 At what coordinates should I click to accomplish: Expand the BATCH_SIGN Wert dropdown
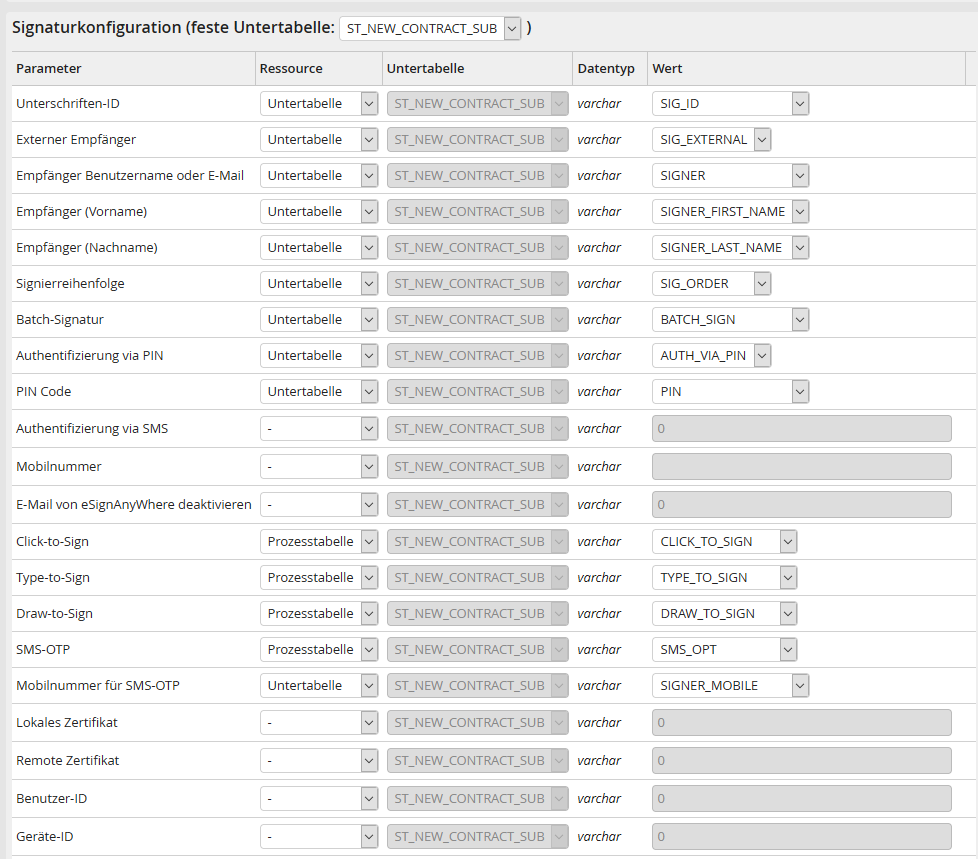[730, 319]
